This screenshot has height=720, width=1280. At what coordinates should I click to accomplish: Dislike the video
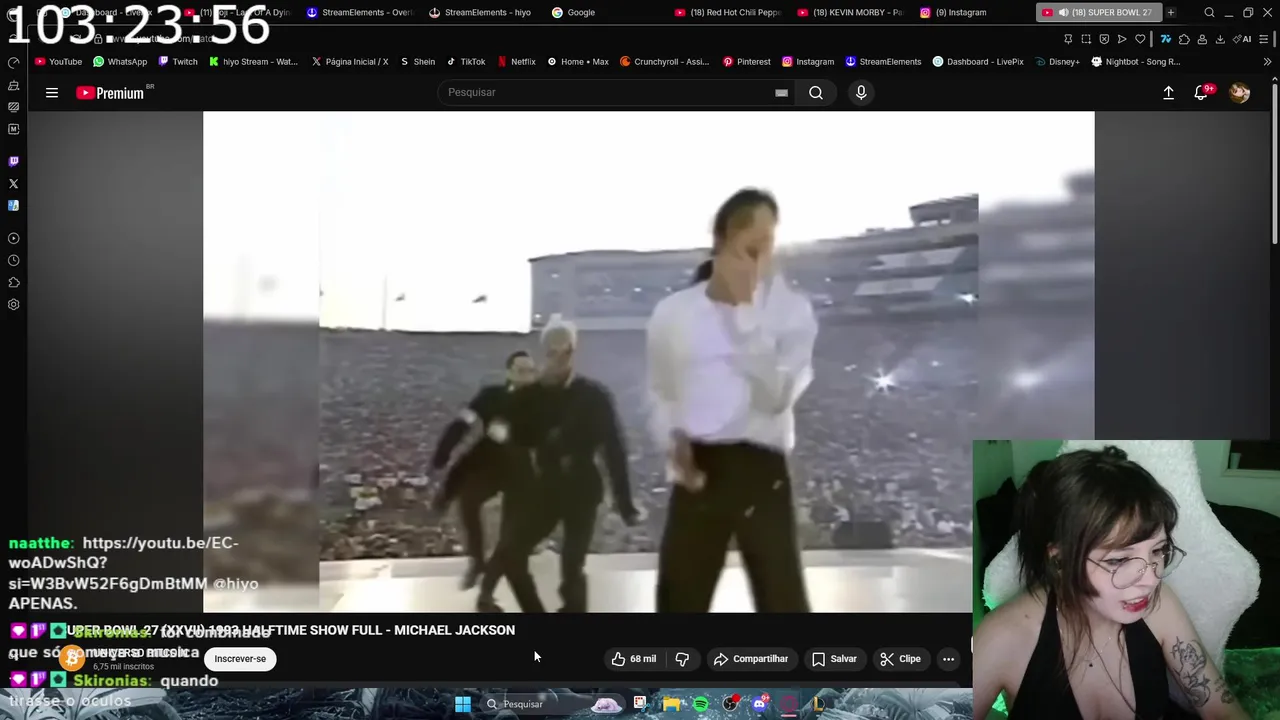pos(682,659)
